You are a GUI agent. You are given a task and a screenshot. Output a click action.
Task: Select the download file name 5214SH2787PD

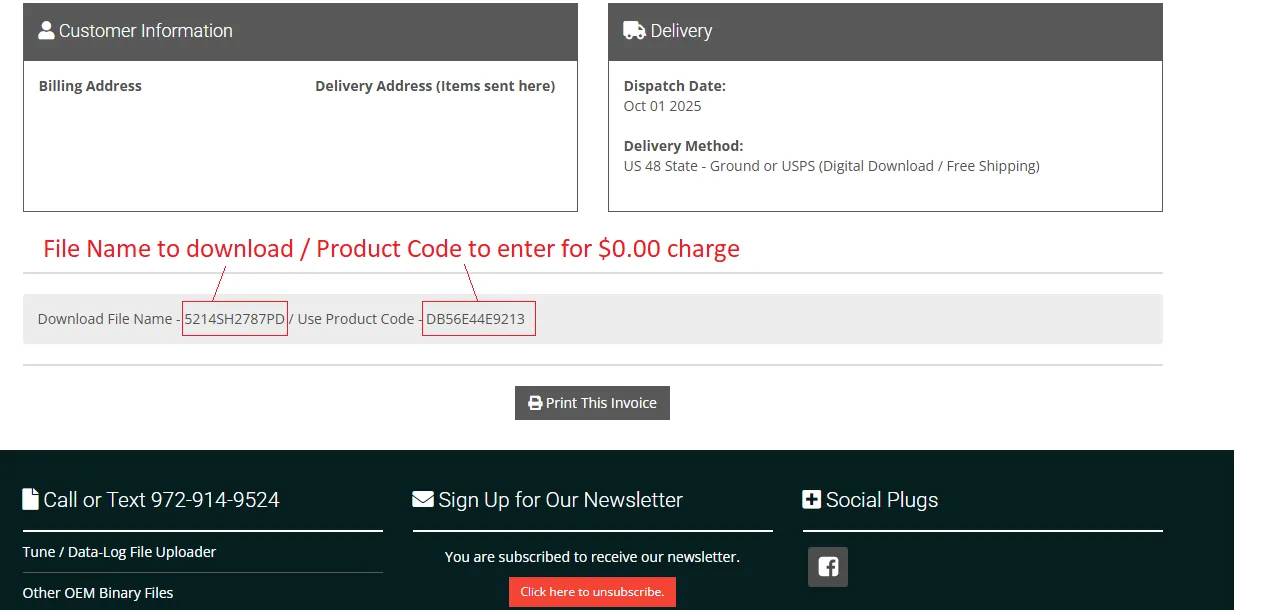coord(235,319)
